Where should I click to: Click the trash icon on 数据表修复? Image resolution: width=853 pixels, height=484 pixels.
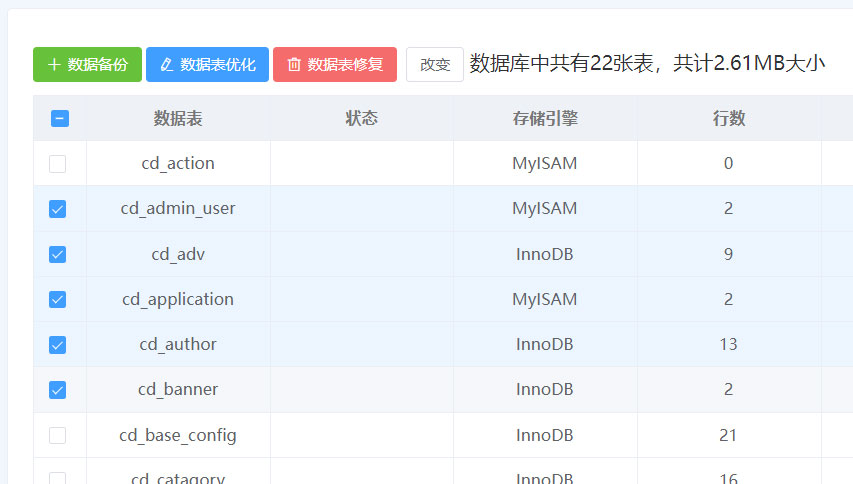pyautogui.click(x=294, y=65)
